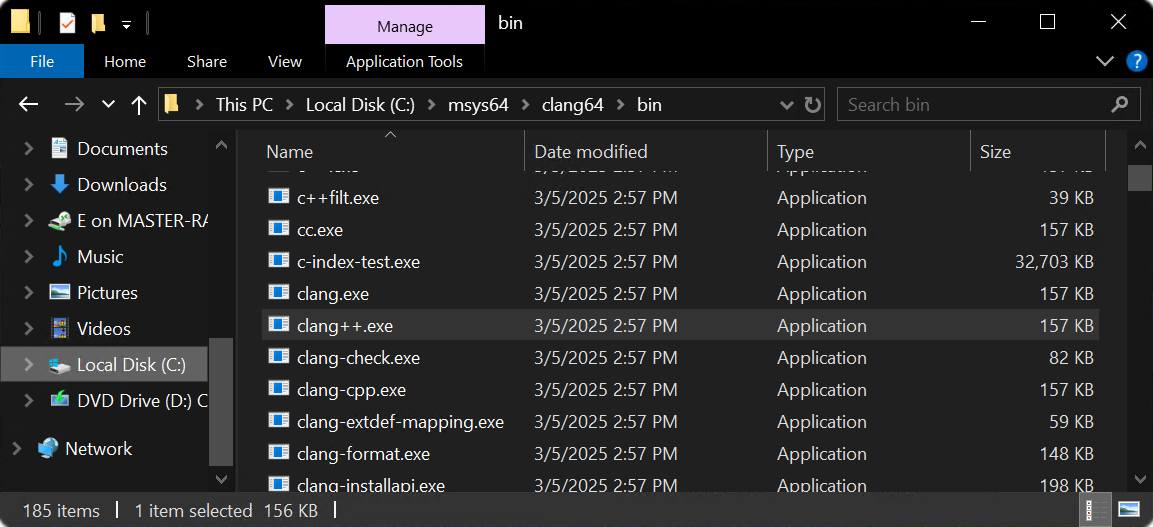This screenshot has width=1153, height=527.
Task: Click the folder icon in the address bar
Action: 172,105
